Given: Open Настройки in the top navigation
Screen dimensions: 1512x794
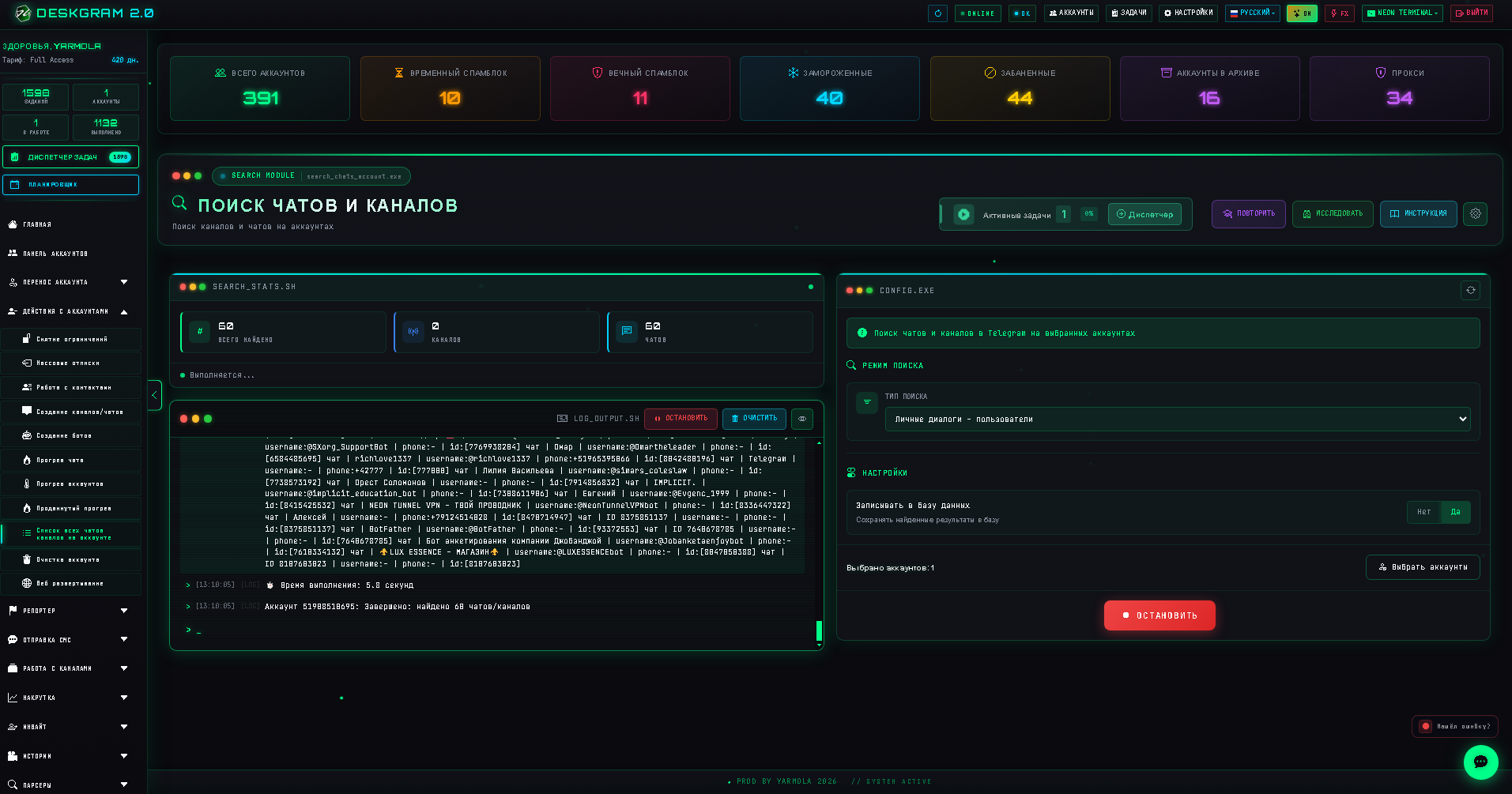Looking at the screenshot, I should [x=1188, y=13].
